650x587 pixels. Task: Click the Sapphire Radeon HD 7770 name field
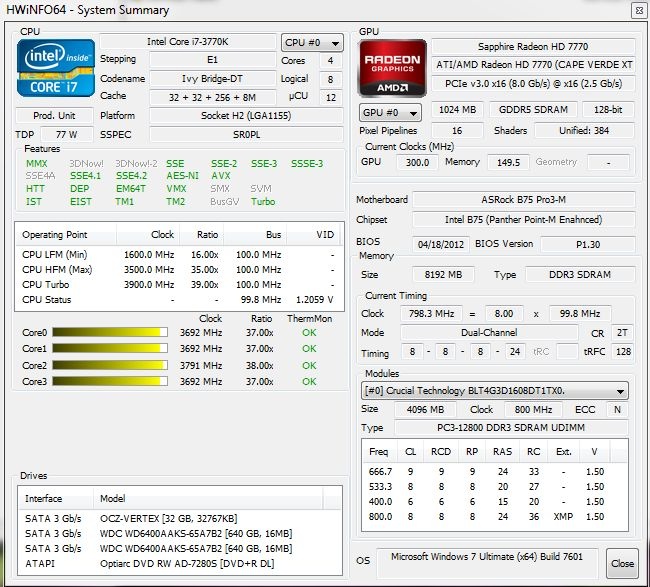533,46
